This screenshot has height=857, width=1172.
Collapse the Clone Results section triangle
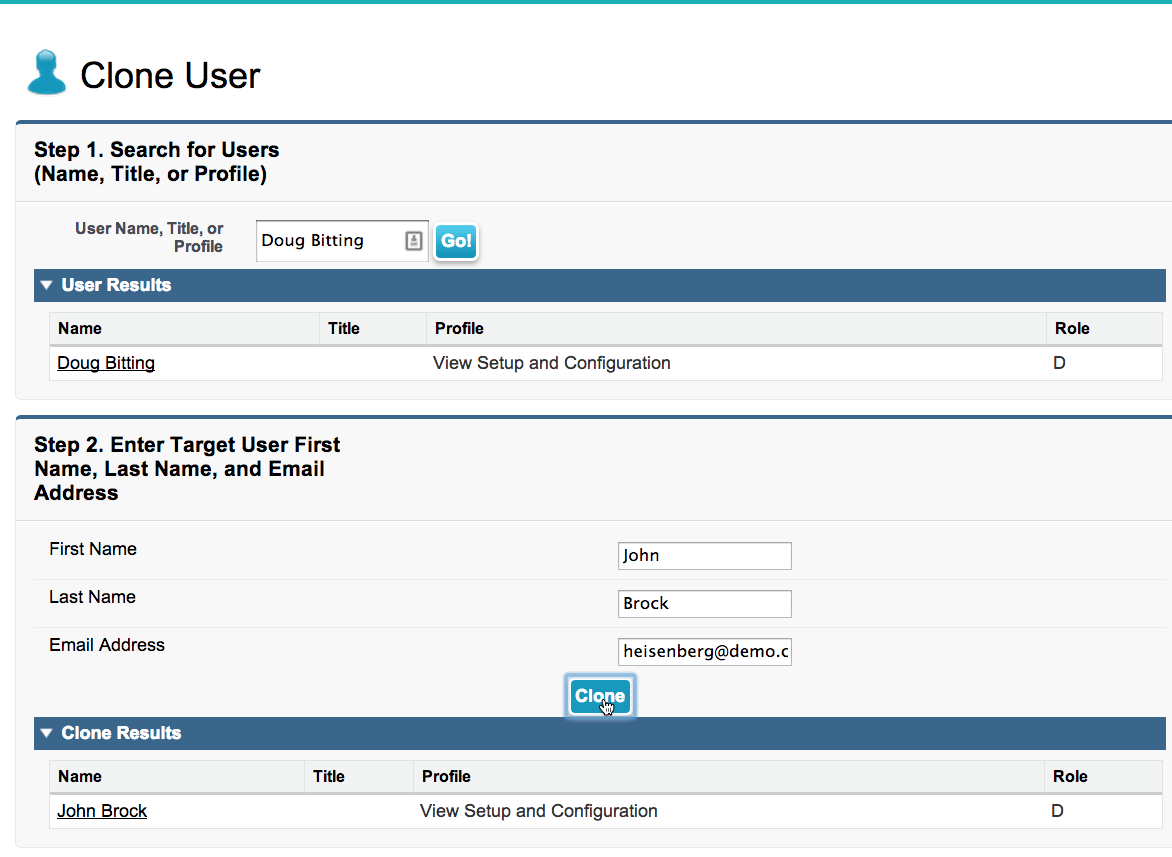click(46, 733)
